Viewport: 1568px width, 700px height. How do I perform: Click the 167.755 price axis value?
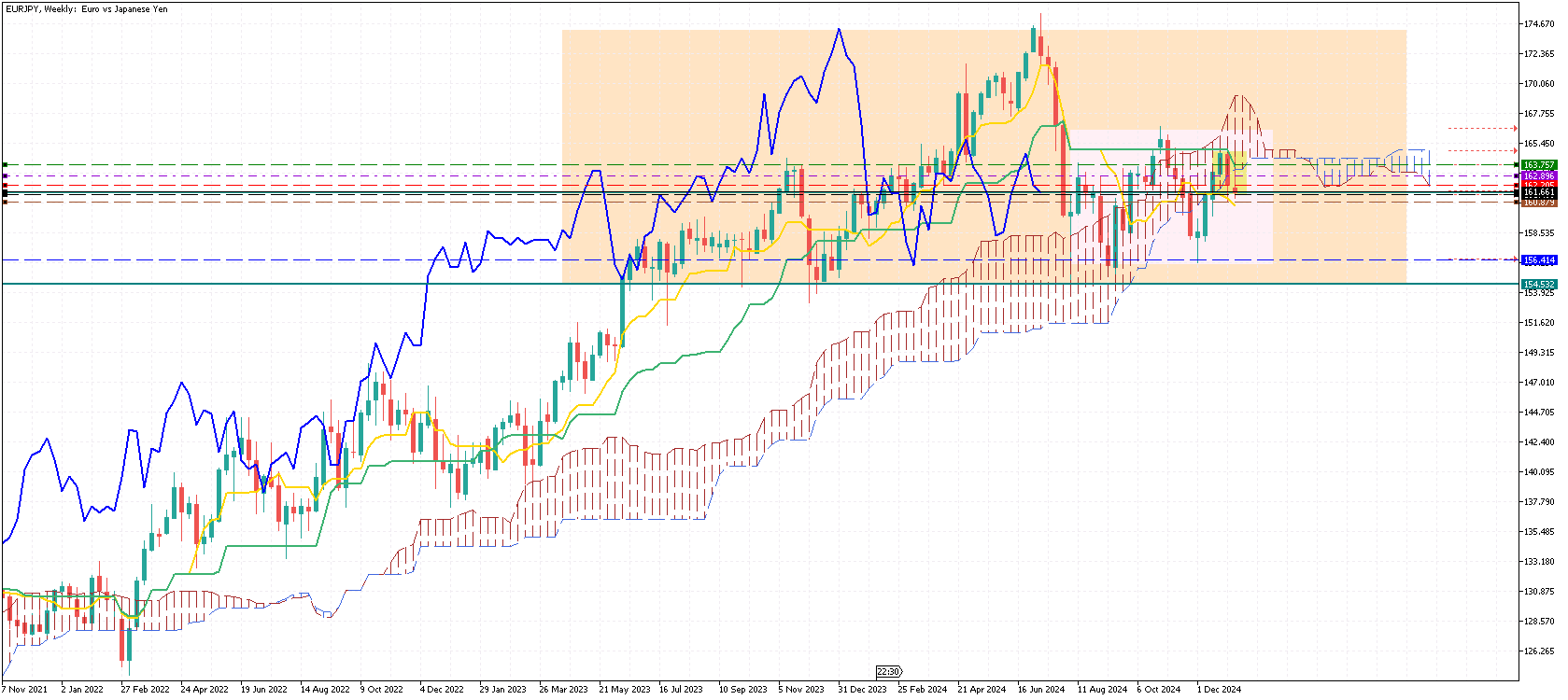(x=1539, y=114)
